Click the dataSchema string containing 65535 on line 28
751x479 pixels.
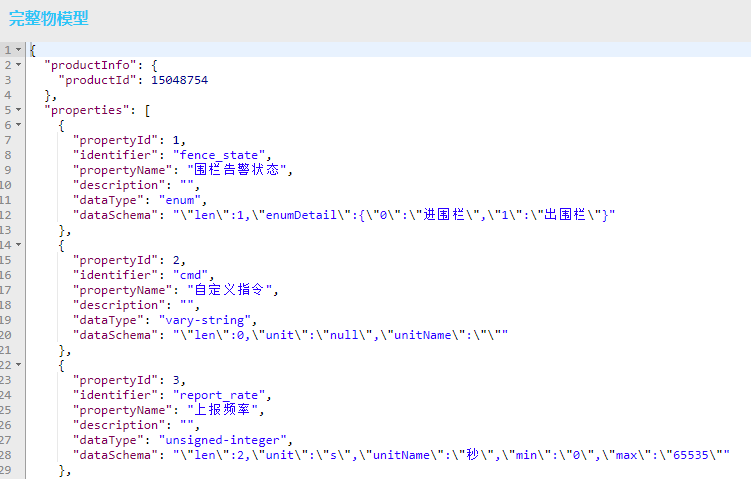[451, 455]
